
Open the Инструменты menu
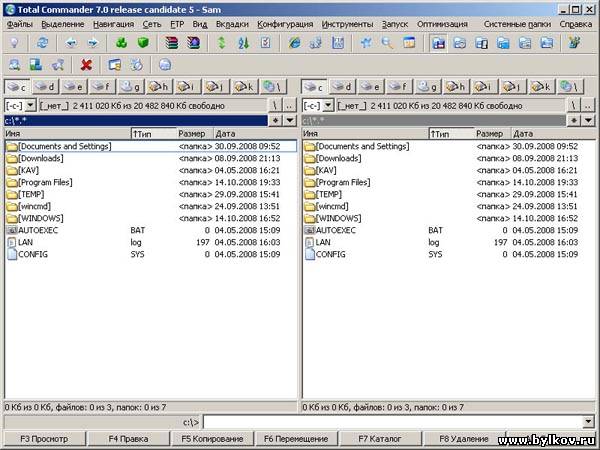point(347,24)
